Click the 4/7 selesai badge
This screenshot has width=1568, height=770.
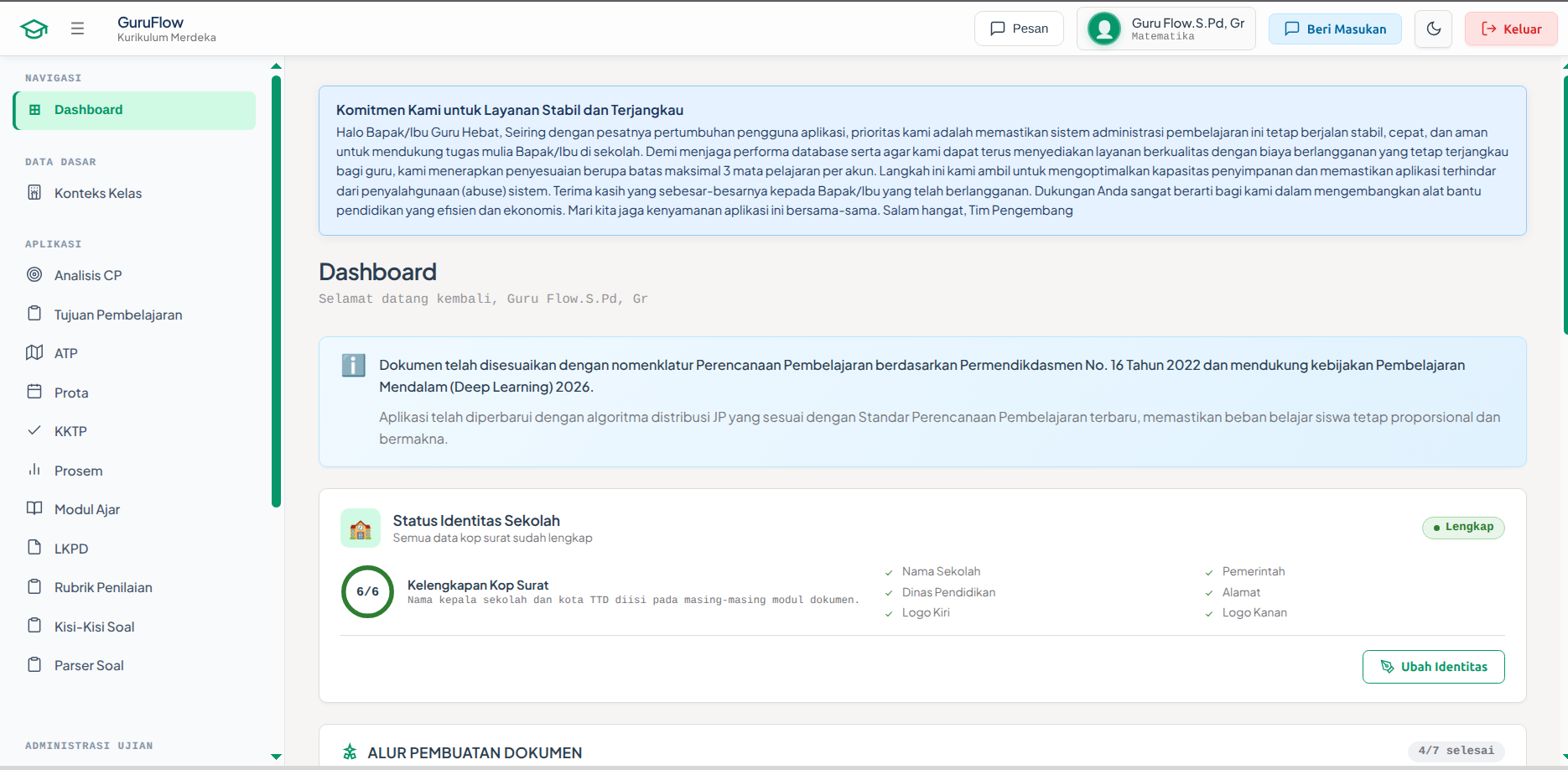pos(1456,751)
